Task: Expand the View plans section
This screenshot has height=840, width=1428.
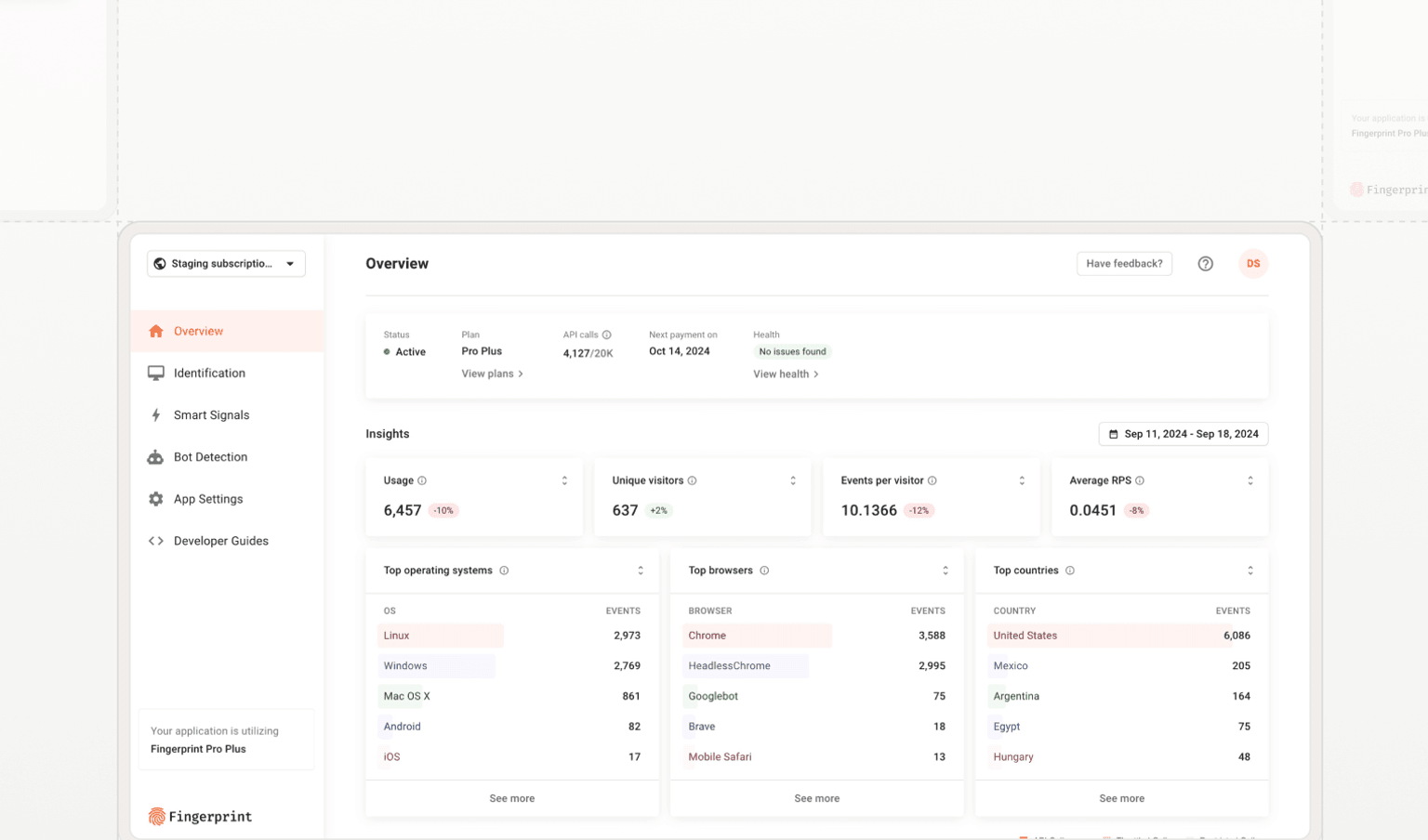Action: point(492,374)
